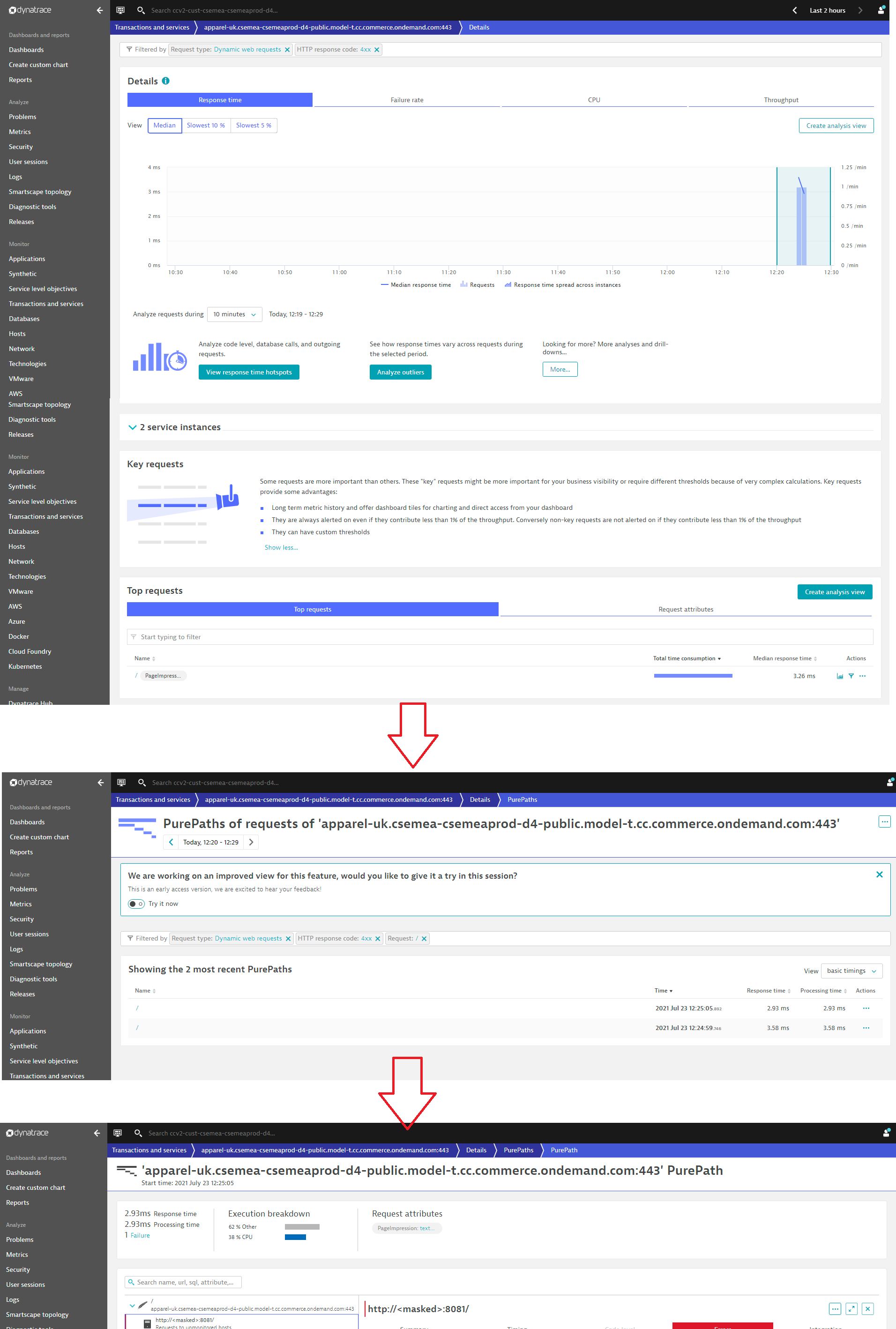
Task: Select the Response time tab
Action: [220, 100]
